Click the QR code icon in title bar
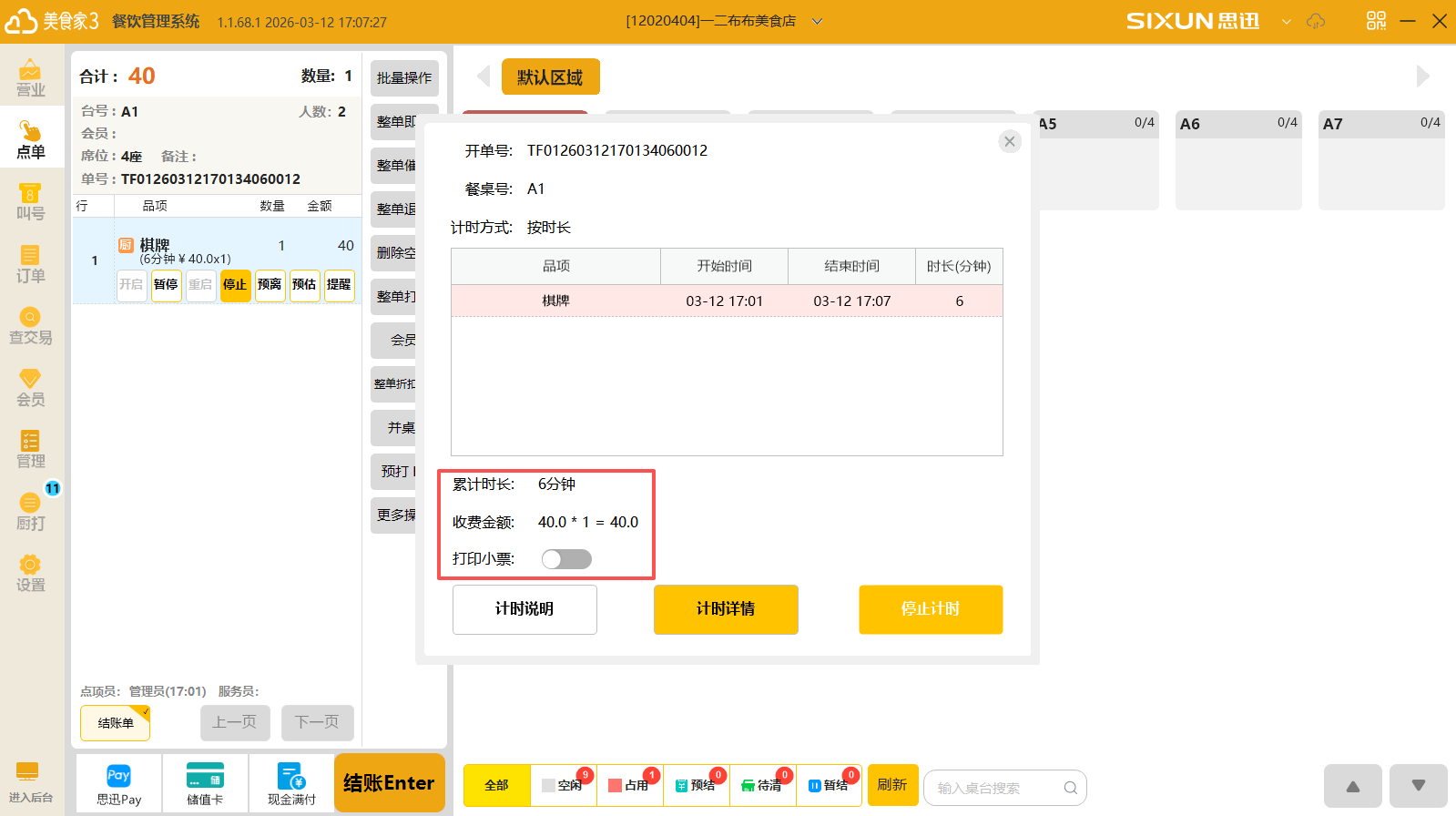This screenshot has width=1456, height=816. (x=1376, y=21)
